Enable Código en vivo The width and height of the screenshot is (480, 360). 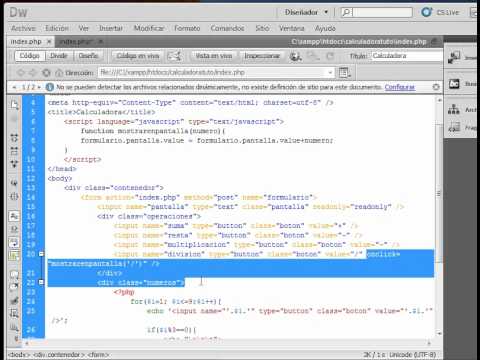pos(138,56)
